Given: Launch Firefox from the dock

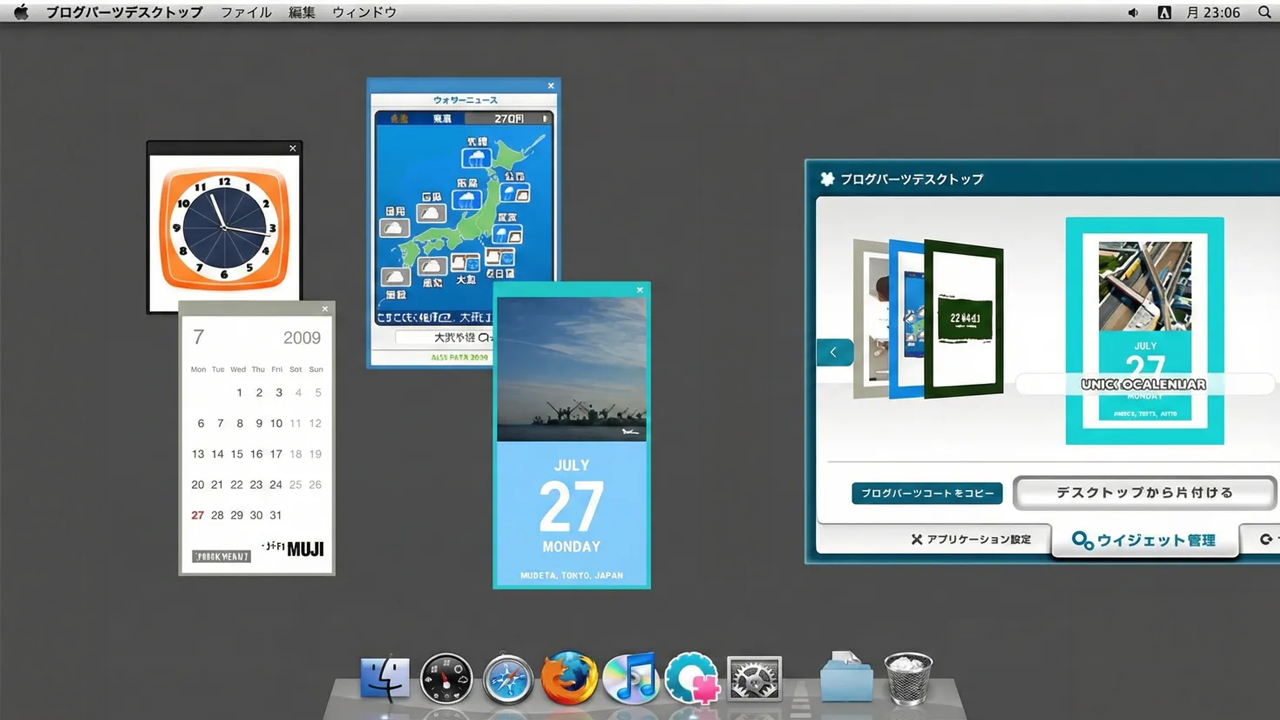Looking at the screenshot, I should click(x=569, y=679).
